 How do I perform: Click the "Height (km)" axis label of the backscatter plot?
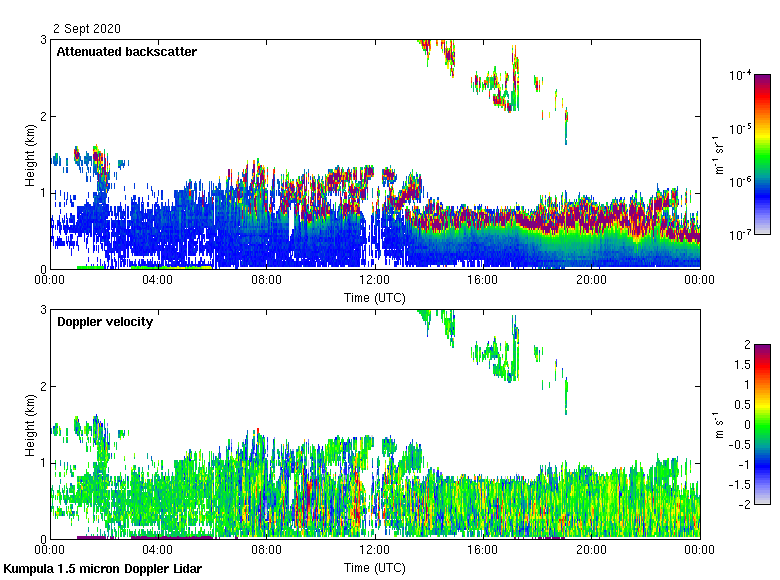32,154
